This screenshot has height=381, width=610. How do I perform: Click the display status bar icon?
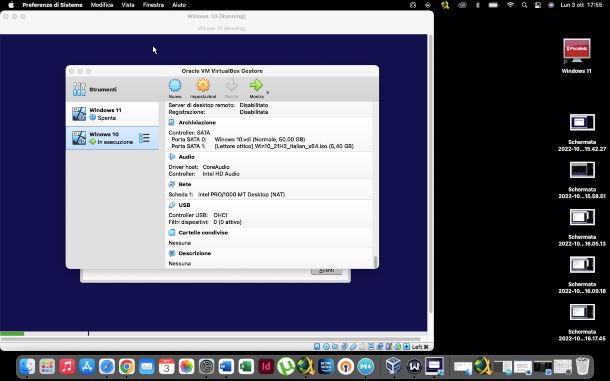371,346
